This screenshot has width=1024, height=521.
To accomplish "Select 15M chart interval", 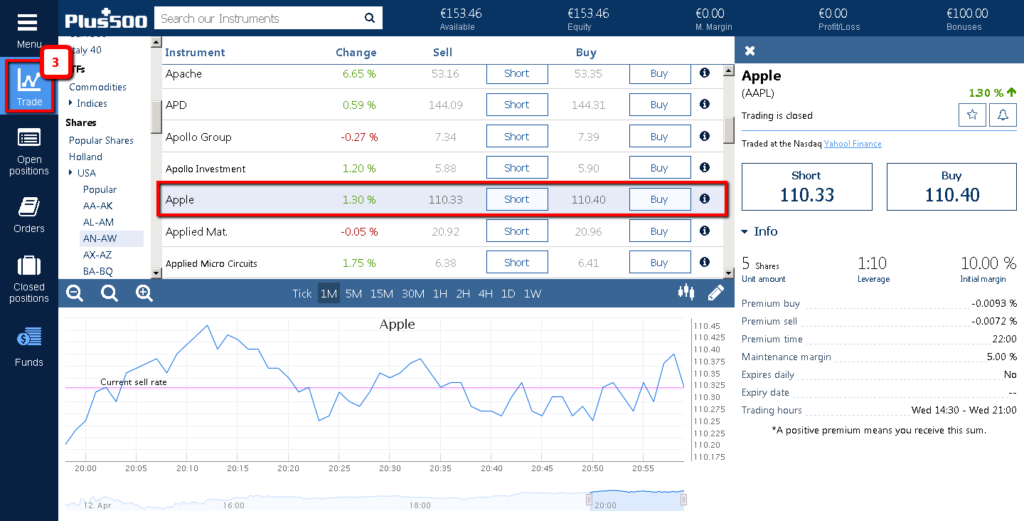I will click(x=381, y=294).
